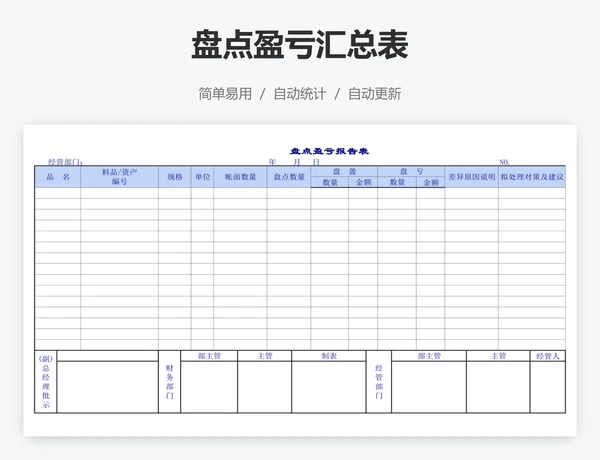Click the empty signature box below 经管人
Image resolution: width=600 pixels, height=460 pixels.
tap(548, 387)
